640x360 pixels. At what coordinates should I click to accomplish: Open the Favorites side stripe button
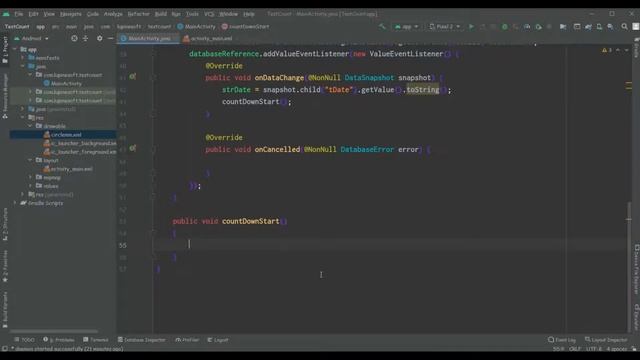(5, 266)
